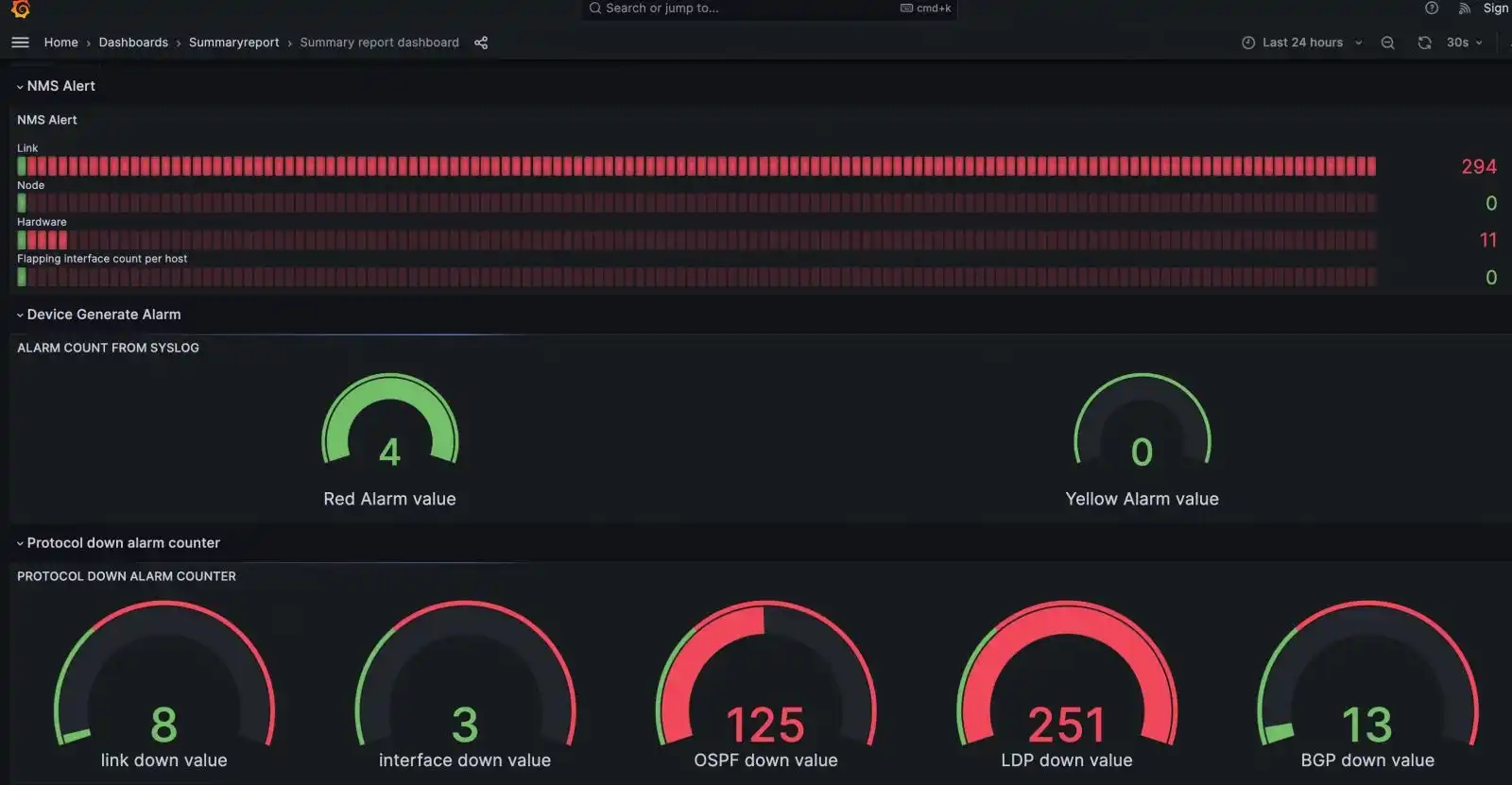Refresh the dashboard now

click(x=1424, y=43)
